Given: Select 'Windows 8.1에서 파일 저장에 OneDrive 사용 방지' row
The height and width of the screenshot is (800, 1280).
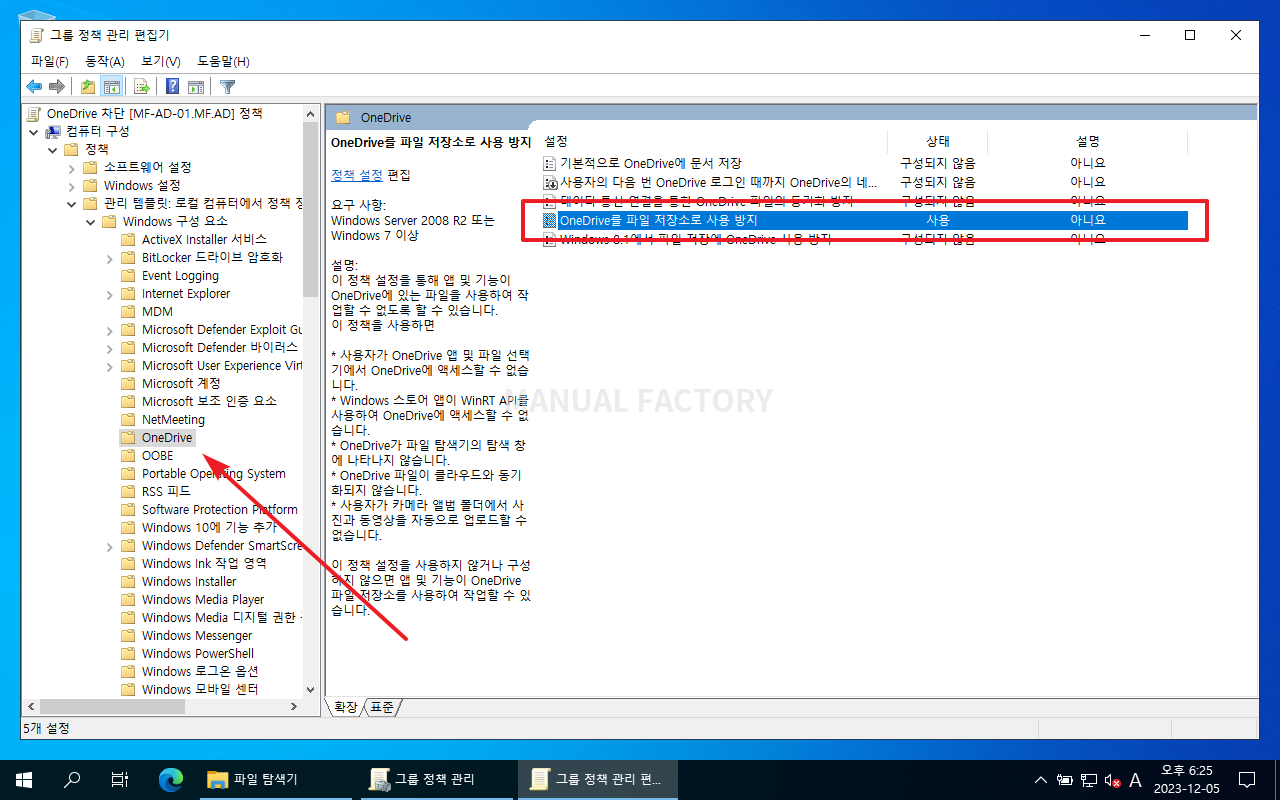Looking at the screenshot, I should coord(864,239).
